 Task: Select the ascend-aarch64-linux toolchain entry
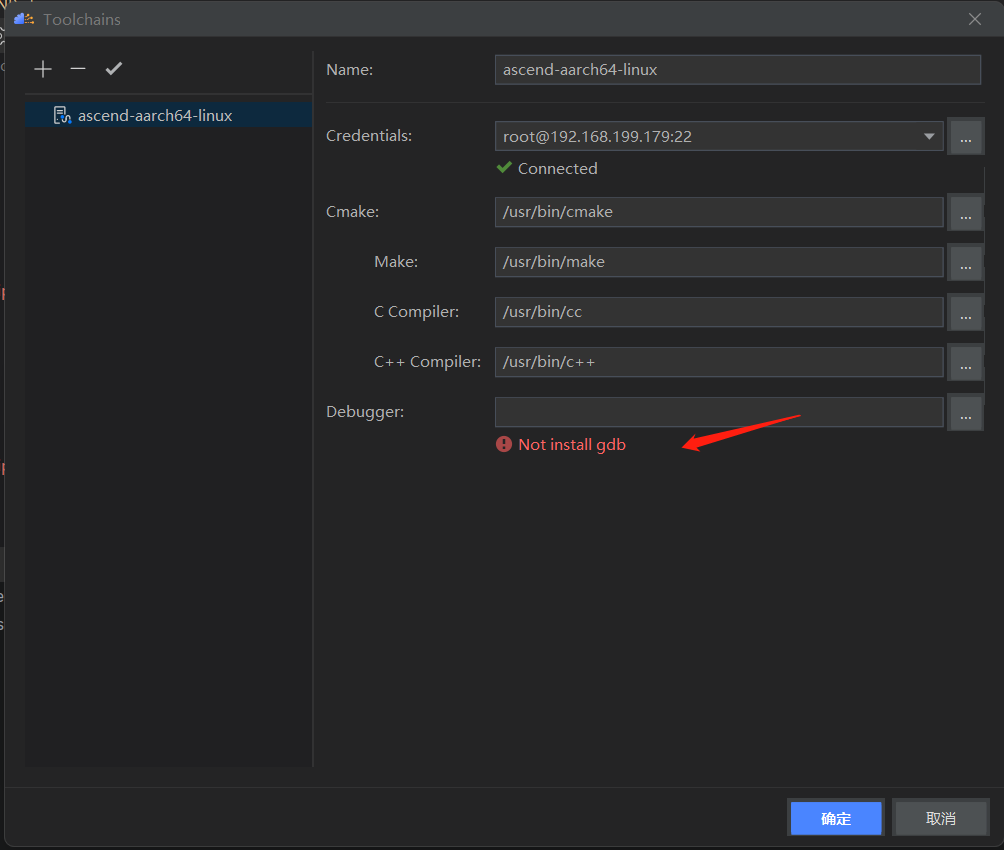tap(155, 116)
